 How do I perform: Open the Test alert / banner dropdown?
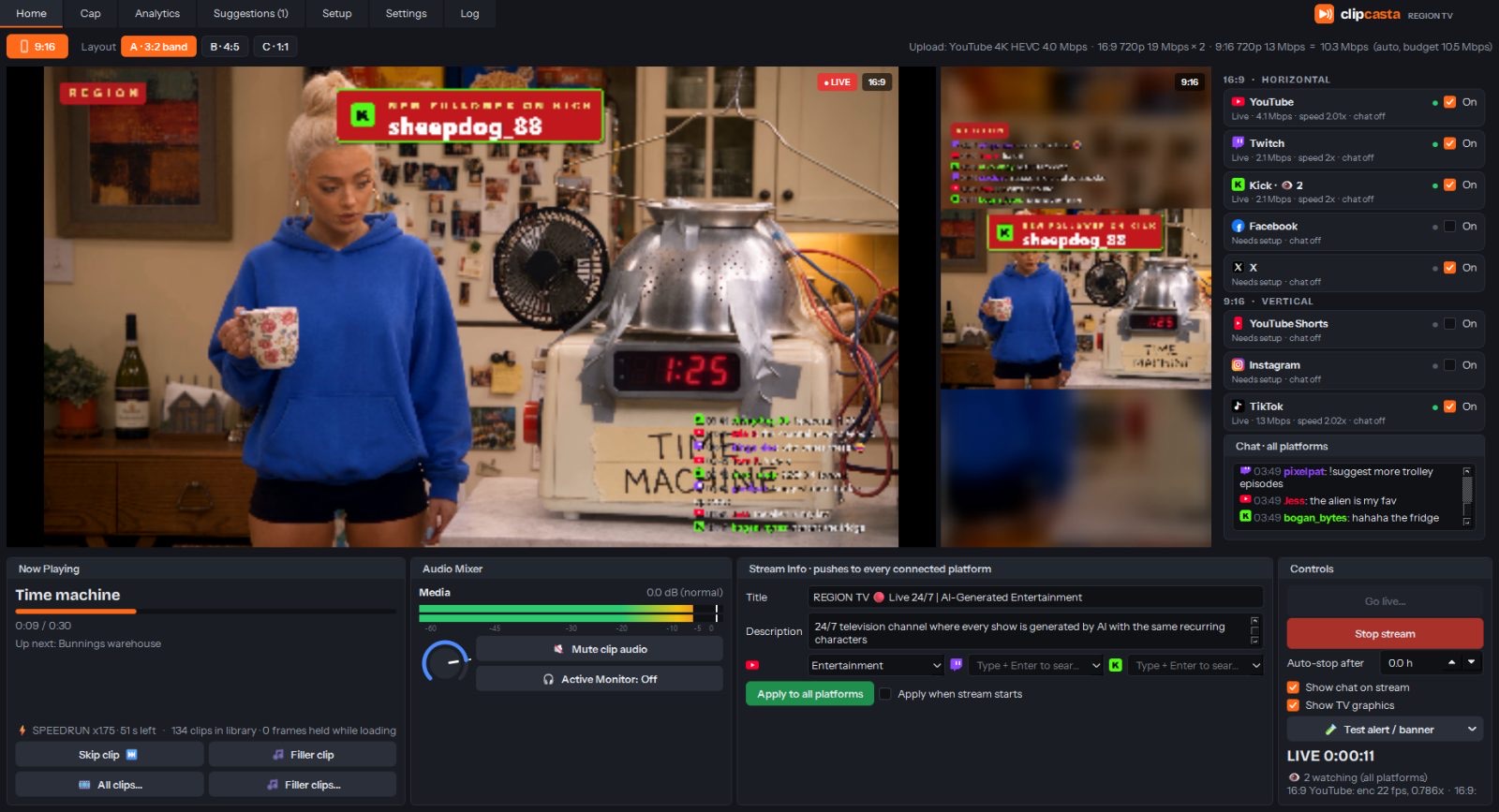[x=1385, y=730]
